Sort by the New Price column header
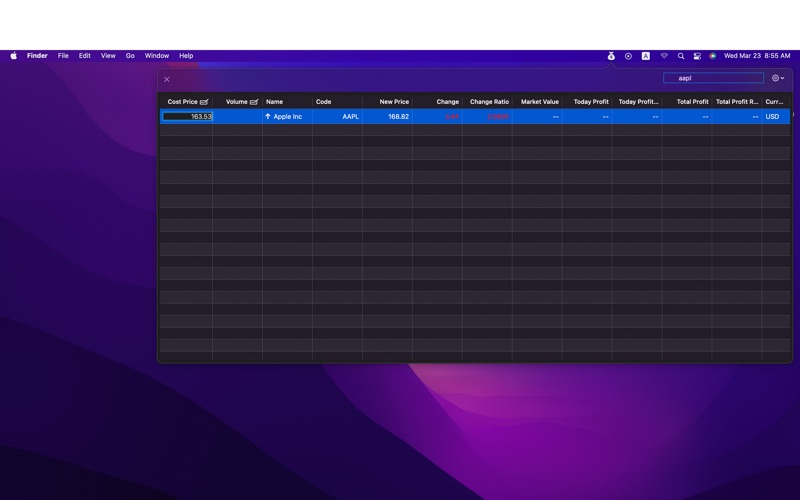This screenshot has height=500, width=800. (x=393, y=102)
